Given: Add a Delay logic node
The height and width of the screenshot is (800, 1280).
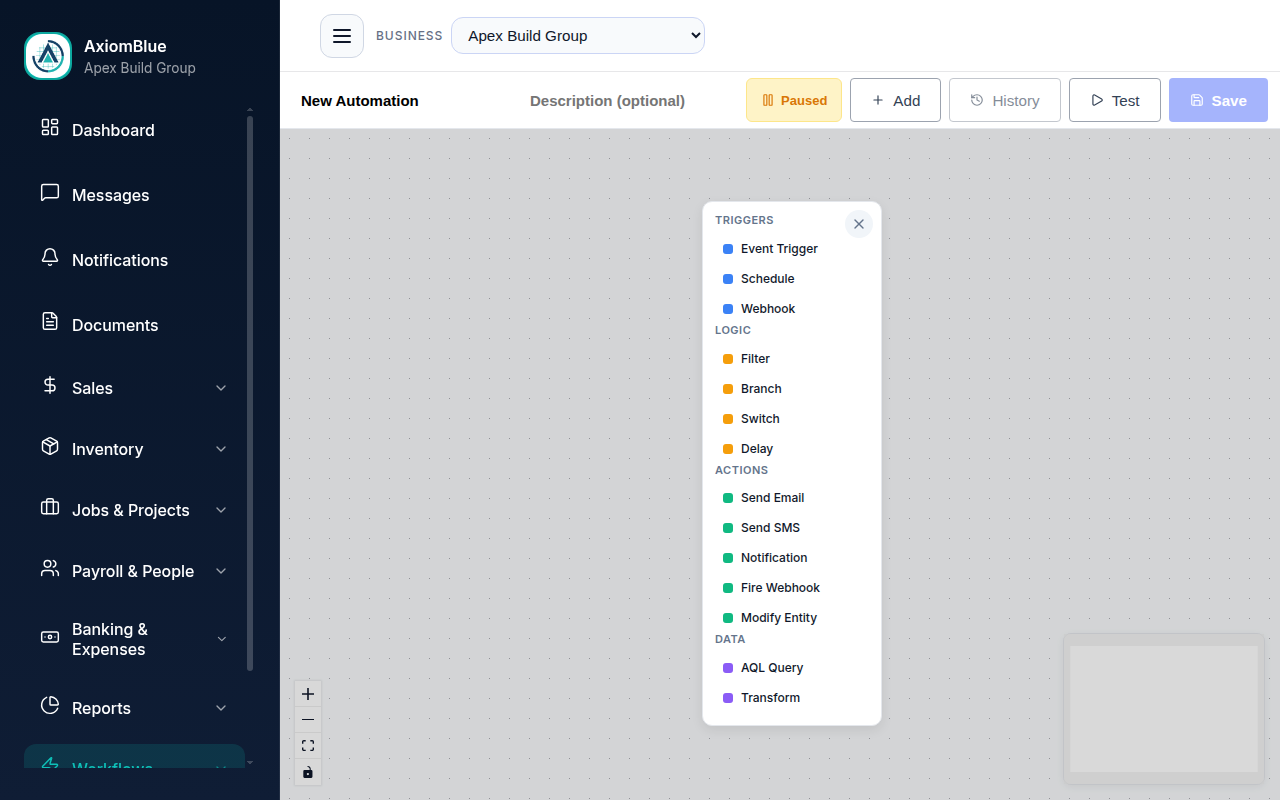Looking at the screenshot, I should [x=792, y=449].
